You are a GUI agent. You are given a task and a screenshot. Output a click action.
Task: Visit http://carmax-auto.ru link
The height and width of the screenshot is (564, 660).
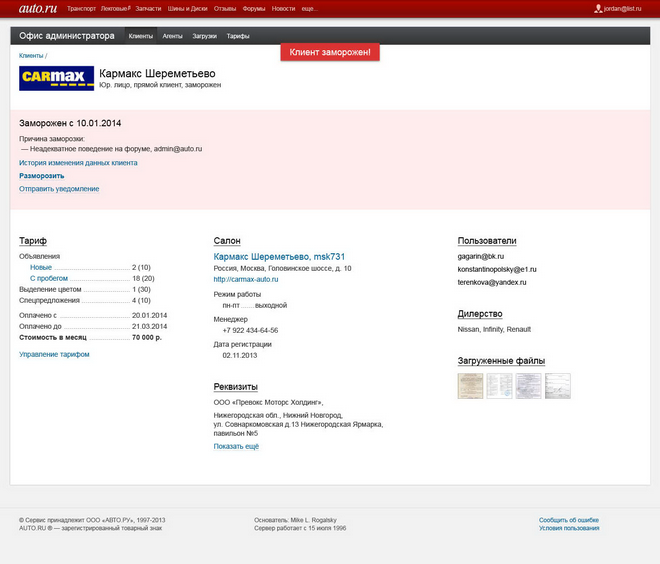coord(246,279)
